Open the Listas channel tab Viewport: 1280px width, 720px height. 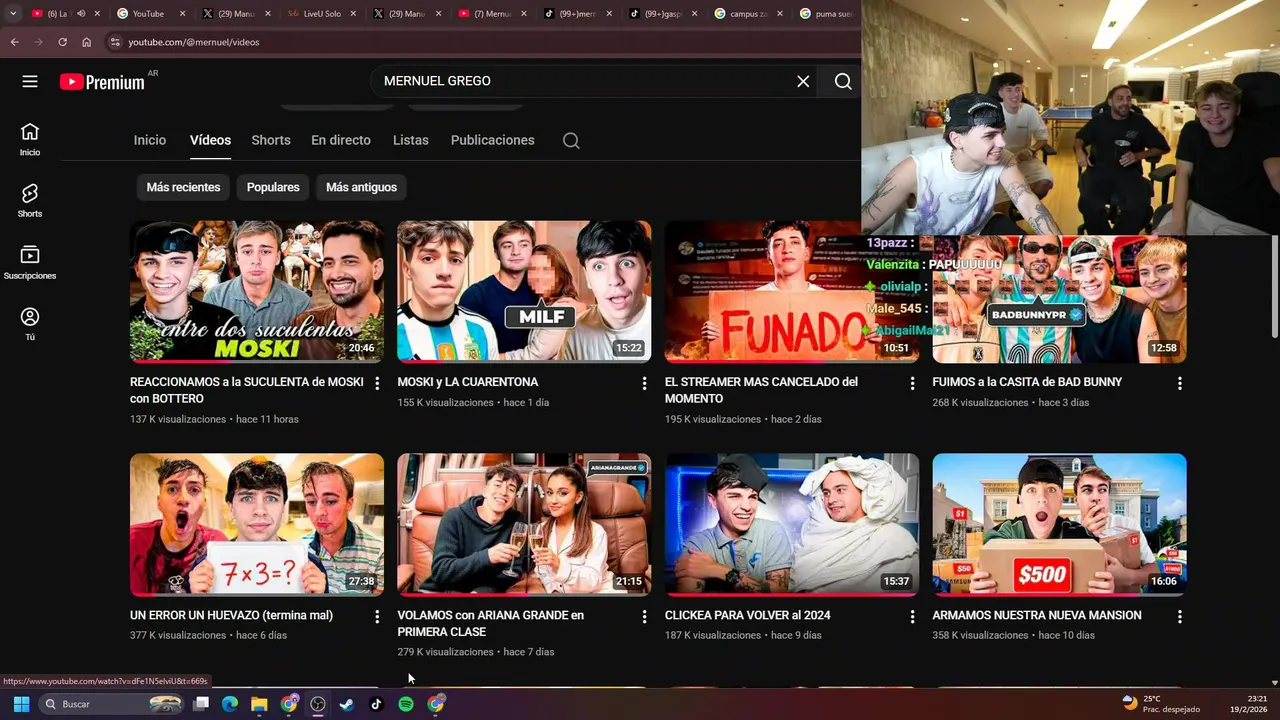pos(411,140)
